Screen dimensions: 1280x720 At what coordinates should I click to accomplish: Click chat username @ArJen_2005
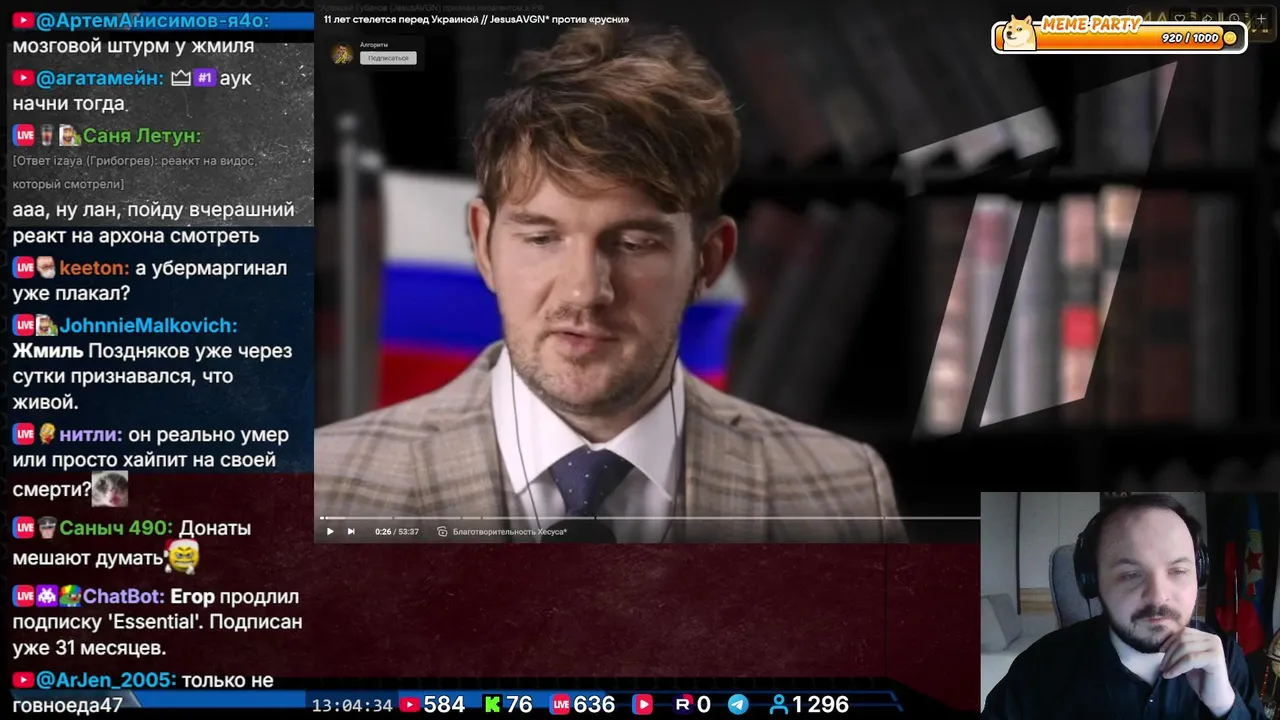coord(106,680)
